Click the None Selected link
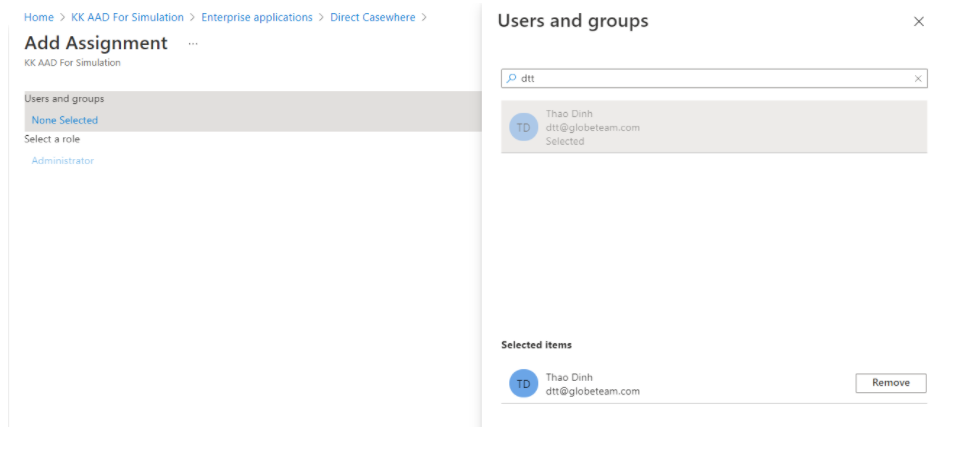958x449 pixels. (65, 120)
